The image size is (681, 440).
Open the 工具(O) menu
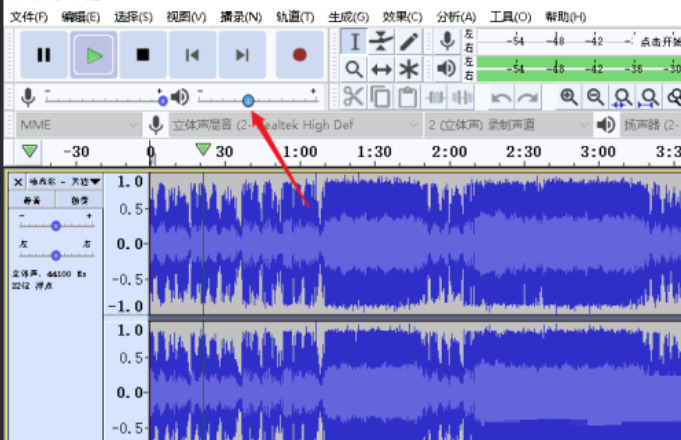(511, 17)
